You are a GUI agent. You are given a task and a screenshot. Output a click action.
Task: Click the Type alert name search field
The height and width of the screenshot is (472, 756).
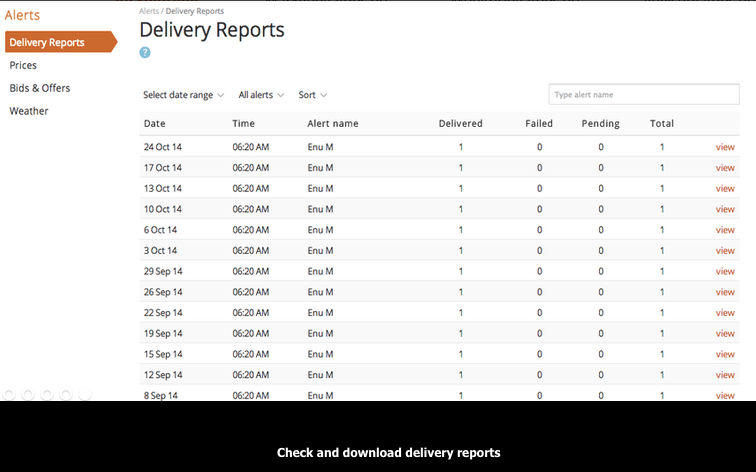644,94
